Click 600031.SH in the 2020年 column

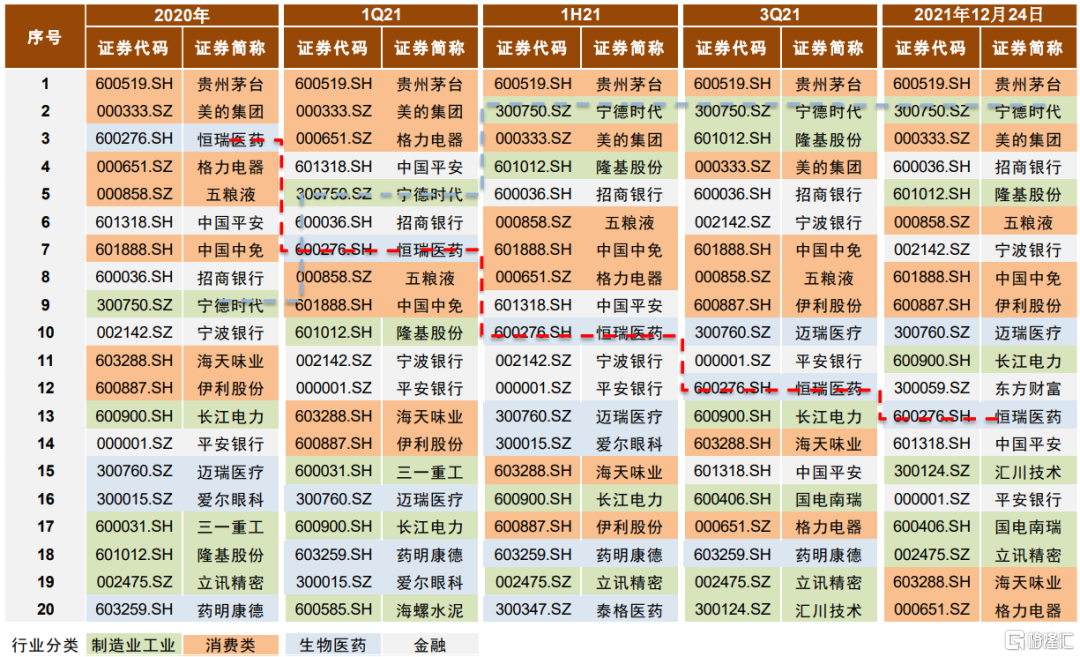tap(134, 527)
